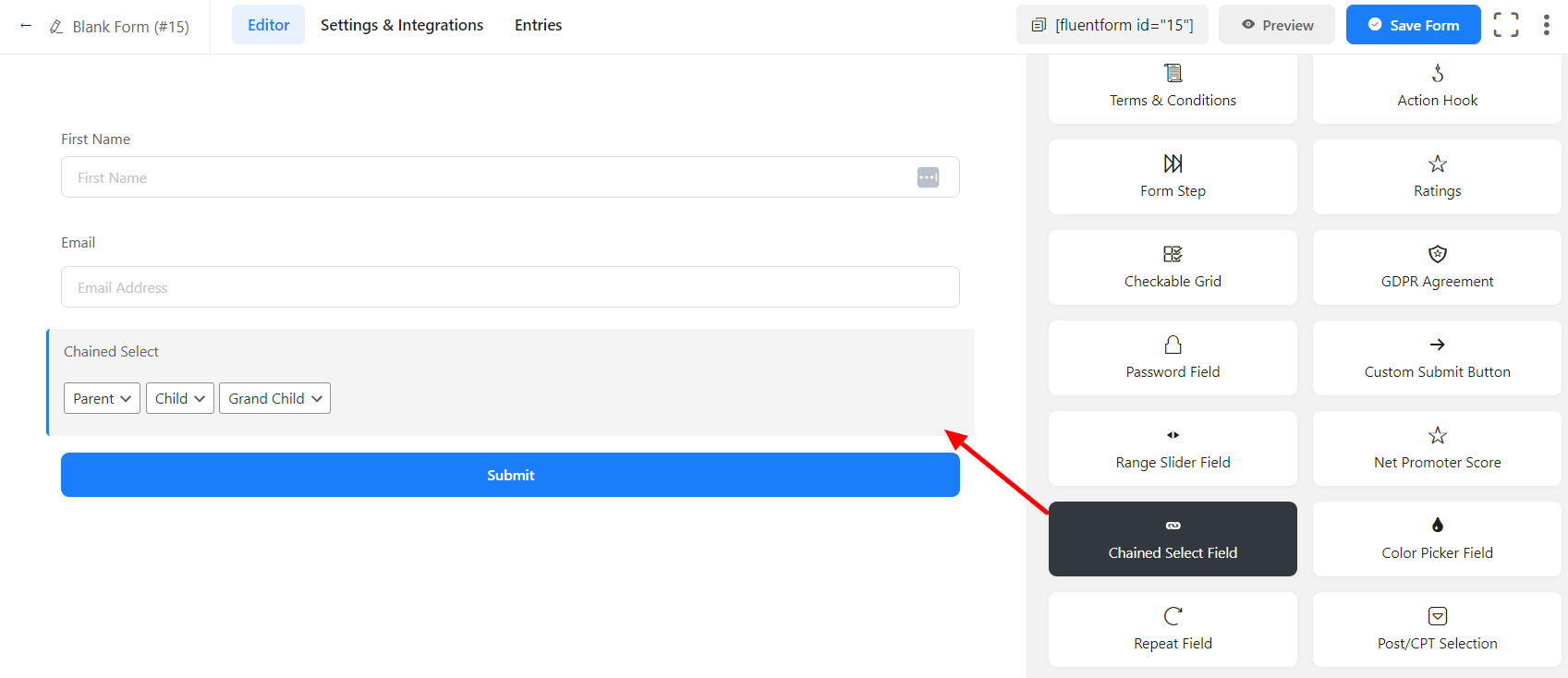Open the Entries tab
This screenshot has height=678, width=1568.
click(x=538, y=25)
